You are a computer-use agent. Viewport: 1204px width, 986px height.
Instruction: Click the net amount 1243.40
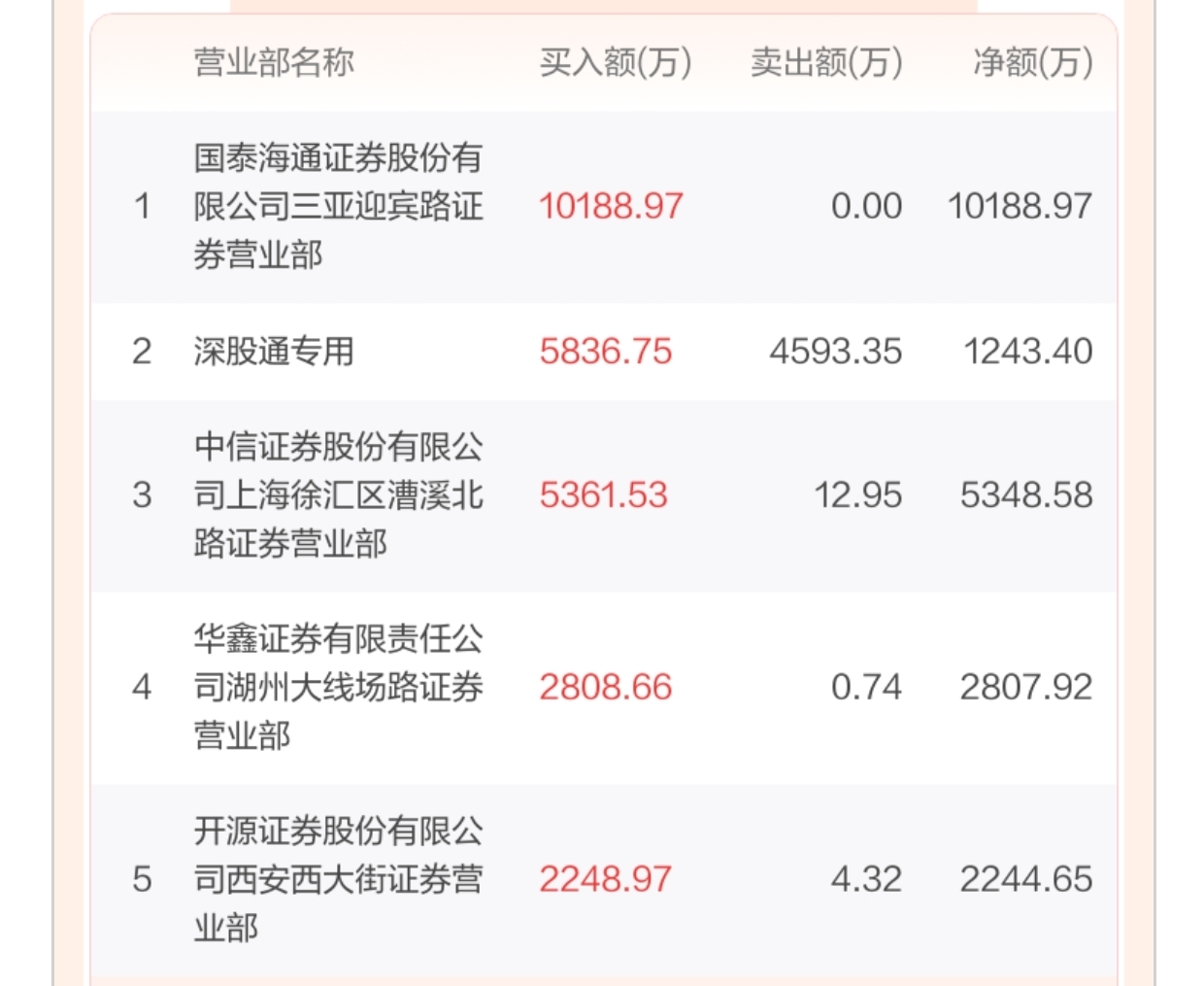[x=1028, y=352]
